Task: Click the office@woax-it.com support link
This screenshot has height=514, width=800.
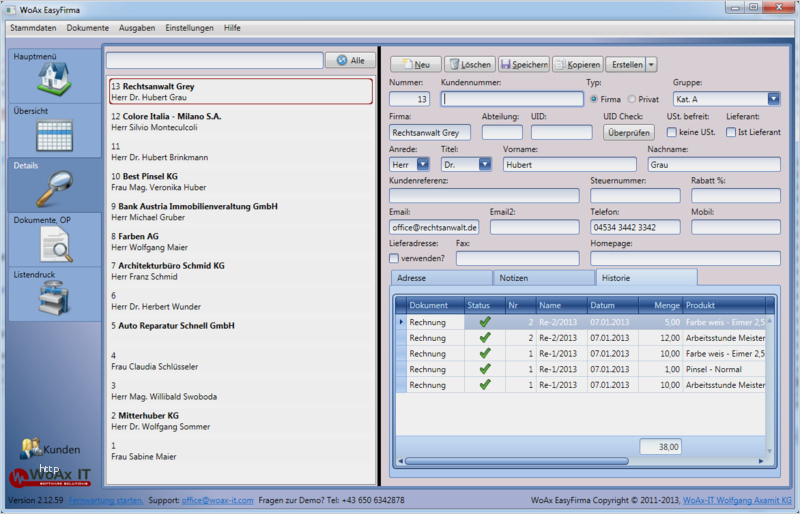Action: click(217, 500)
